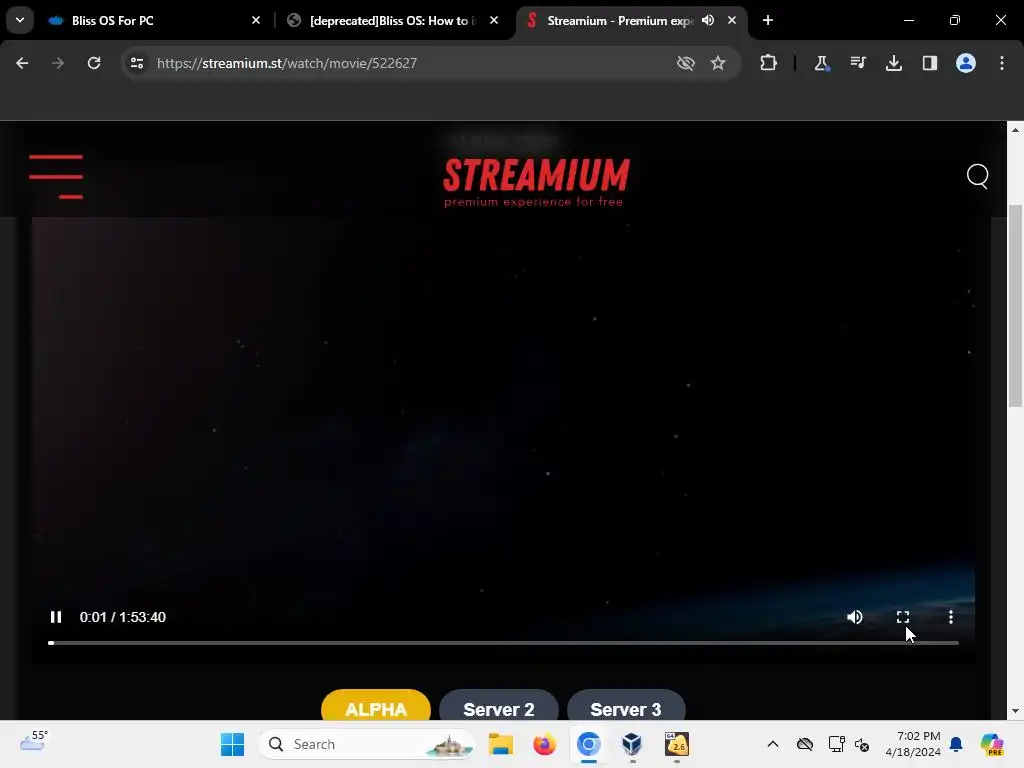The width and height of the screenshot is (1024, 768).
Task: Go back to previous page
Action: click(22, 63)
